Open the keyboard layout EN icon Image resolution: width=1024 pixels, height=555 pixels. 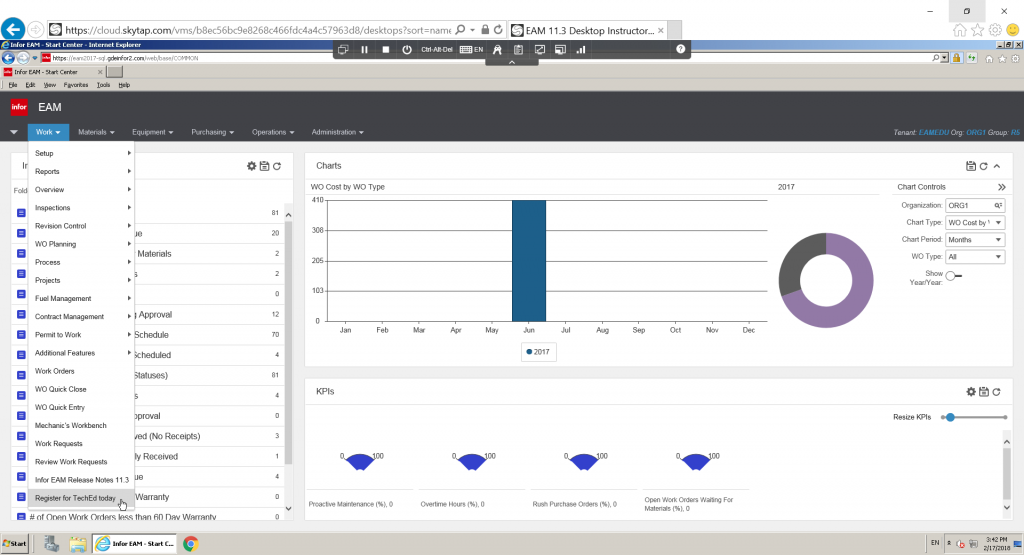pos(472,50)
